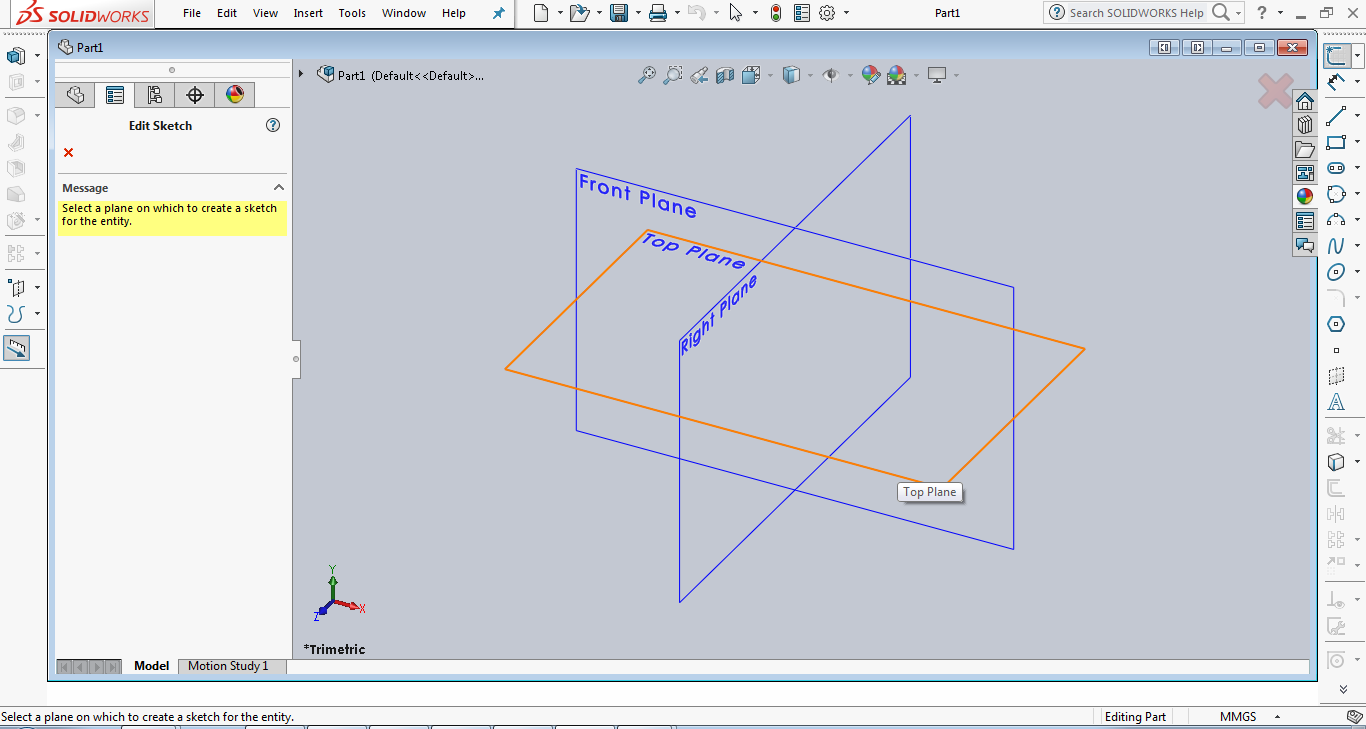The width and height of the screenshot is (1366, 729).
Task: Click the Section View icon
Action: coord(725,75)
